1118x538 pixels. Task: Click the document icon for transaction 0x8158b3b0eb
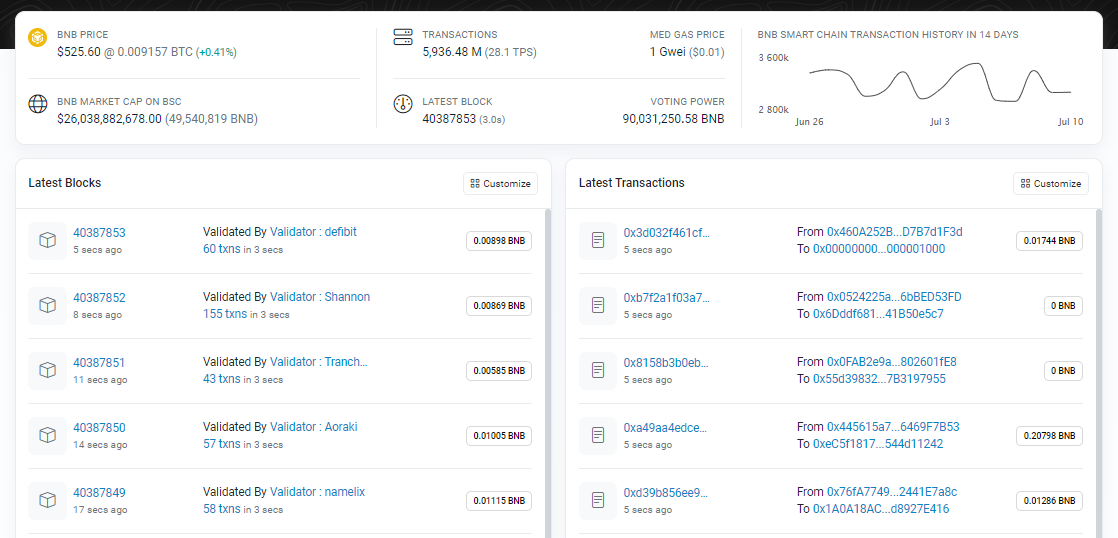point(598,371)
